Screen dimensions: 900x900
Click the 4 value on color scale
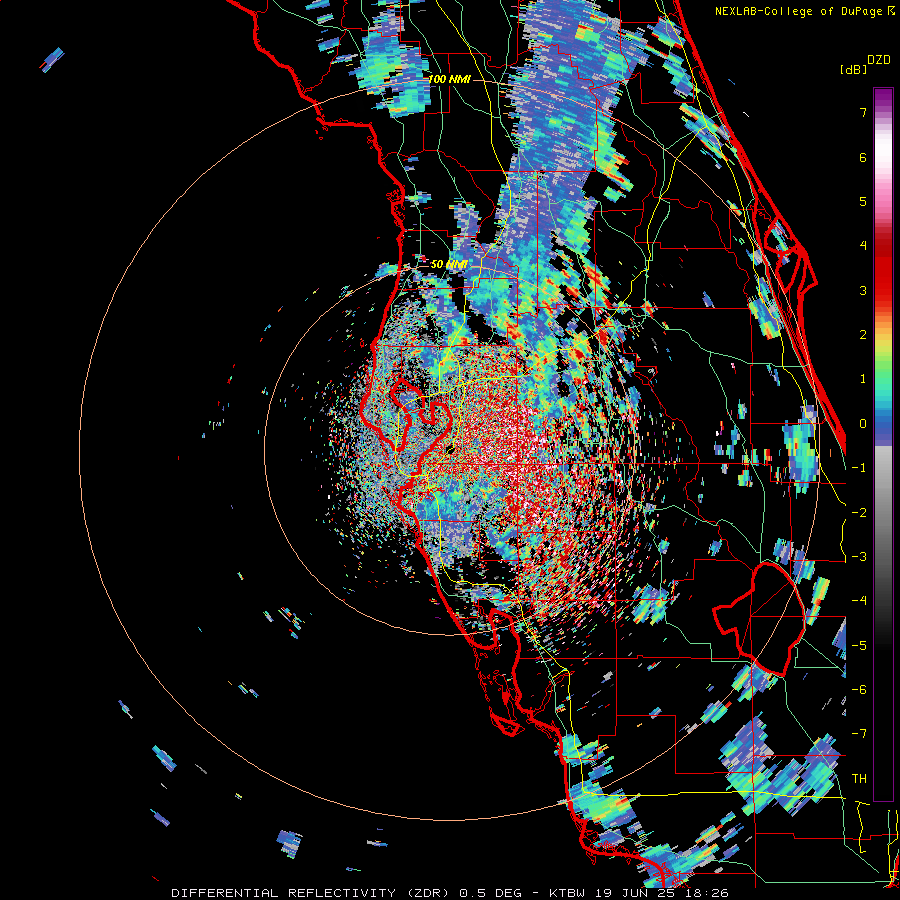(863, 245)
